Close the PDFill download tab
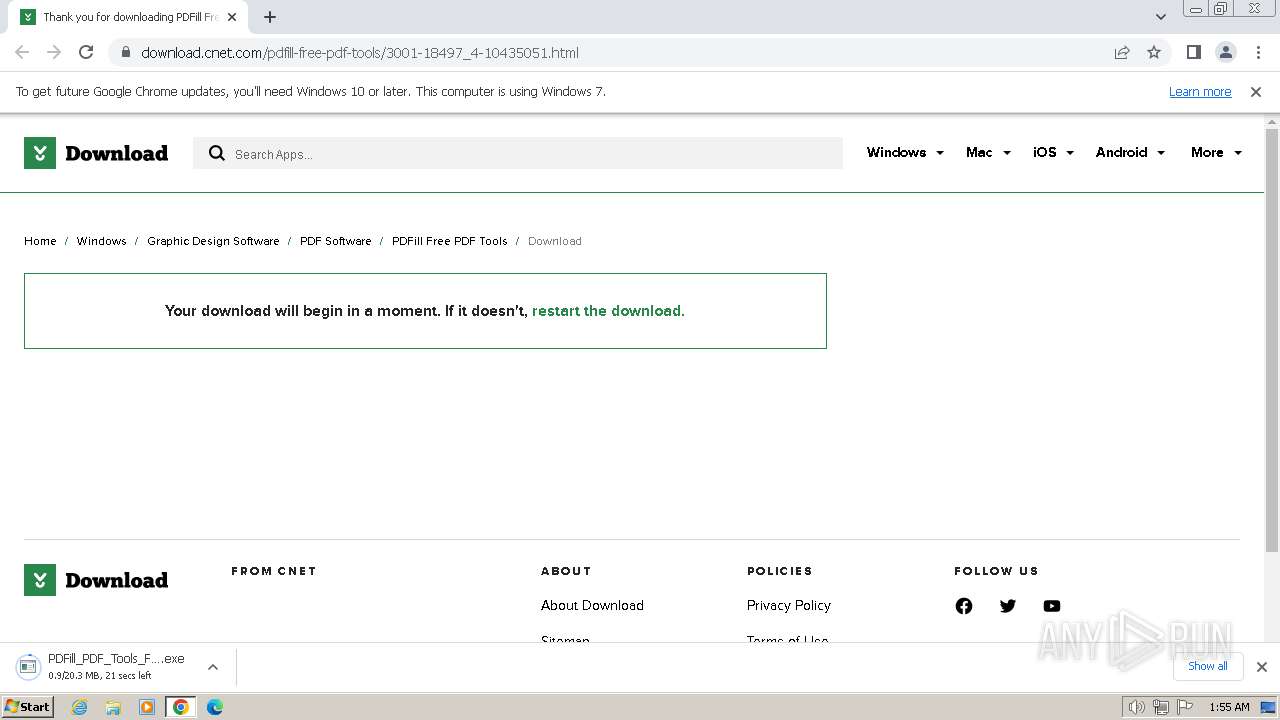Viewport: 1280px width, 720px height. [x=232, y=17]
